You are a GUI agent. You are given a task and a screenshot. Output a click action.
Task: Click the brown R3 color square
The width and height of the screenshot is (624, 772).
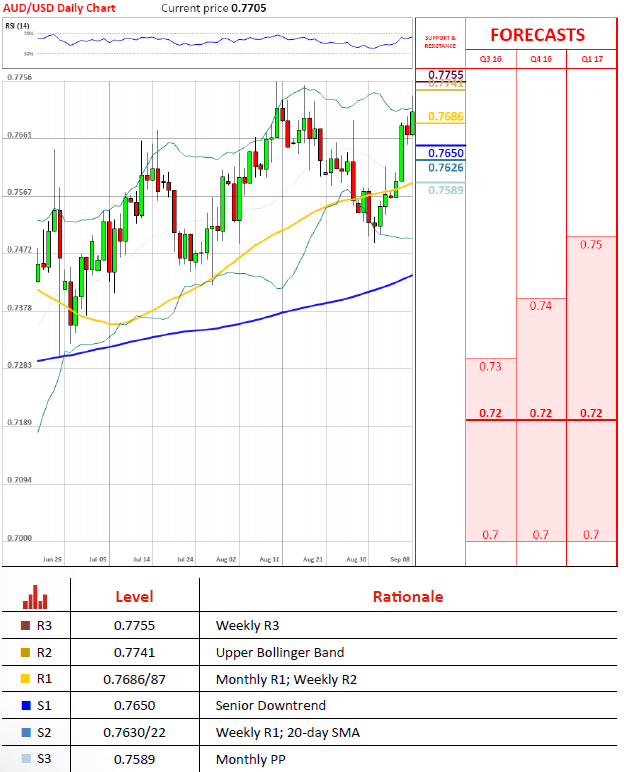[24, 626]
